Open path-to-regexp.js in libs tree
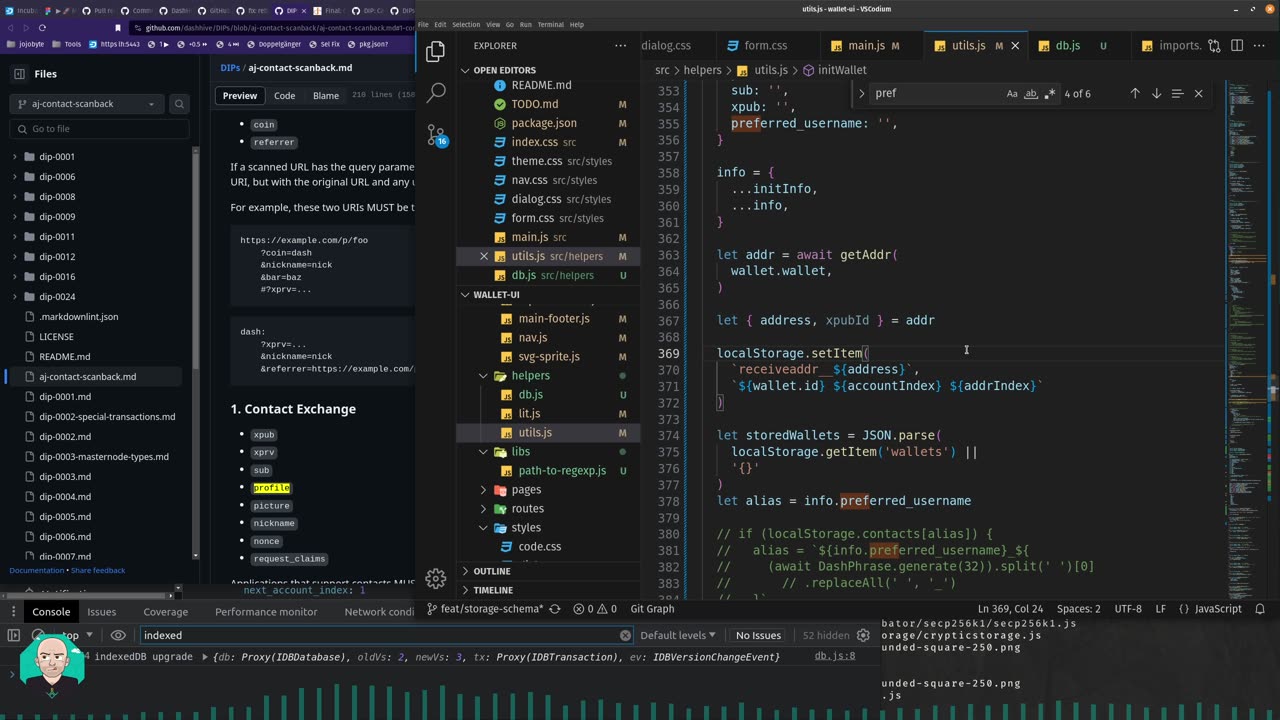This screenshot has height=720, width=1280. point(562,470)
